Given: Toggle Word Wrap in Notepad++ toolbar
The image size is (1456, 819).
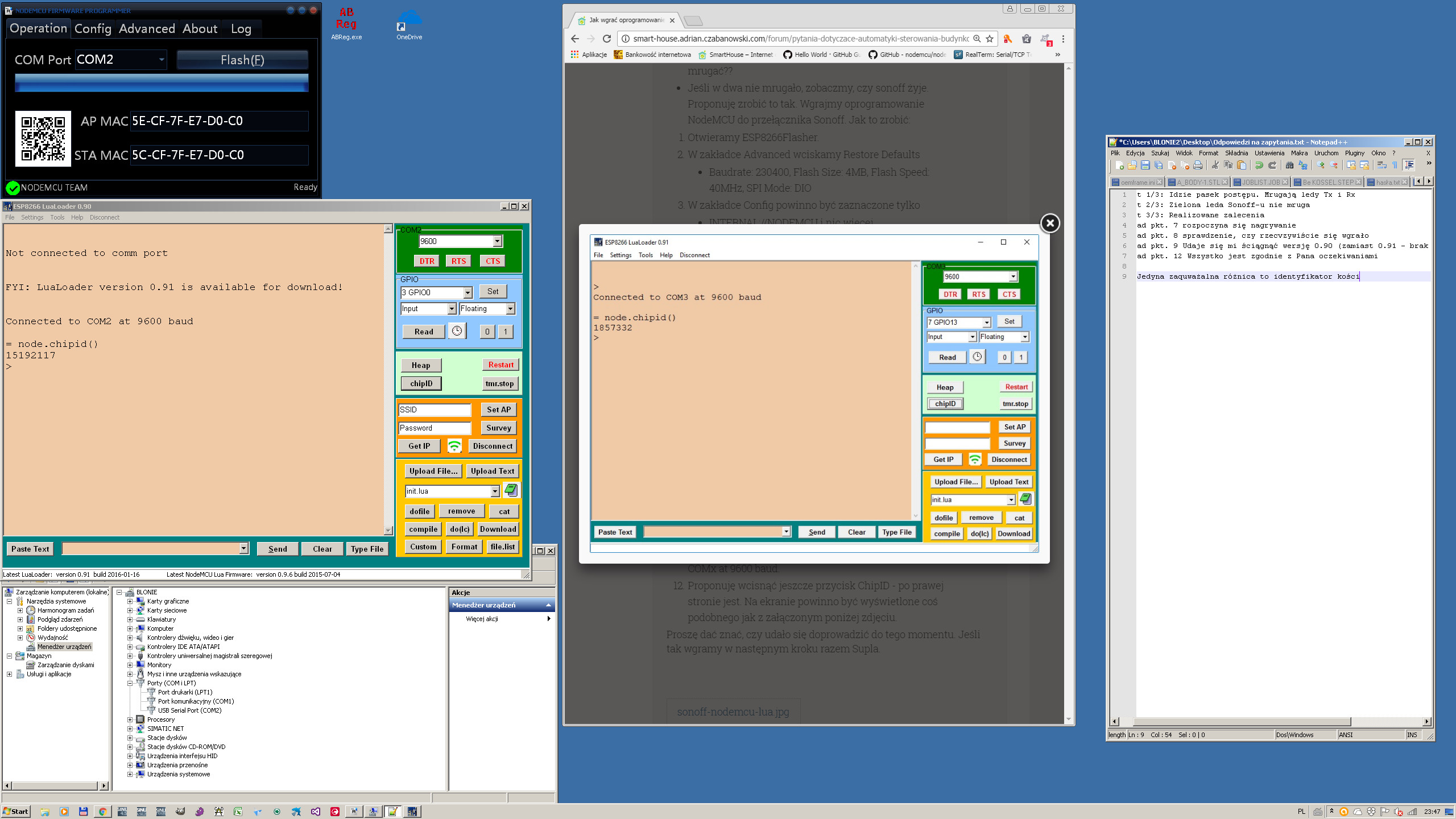Looking at the screenshot, I should [1382, 165].
